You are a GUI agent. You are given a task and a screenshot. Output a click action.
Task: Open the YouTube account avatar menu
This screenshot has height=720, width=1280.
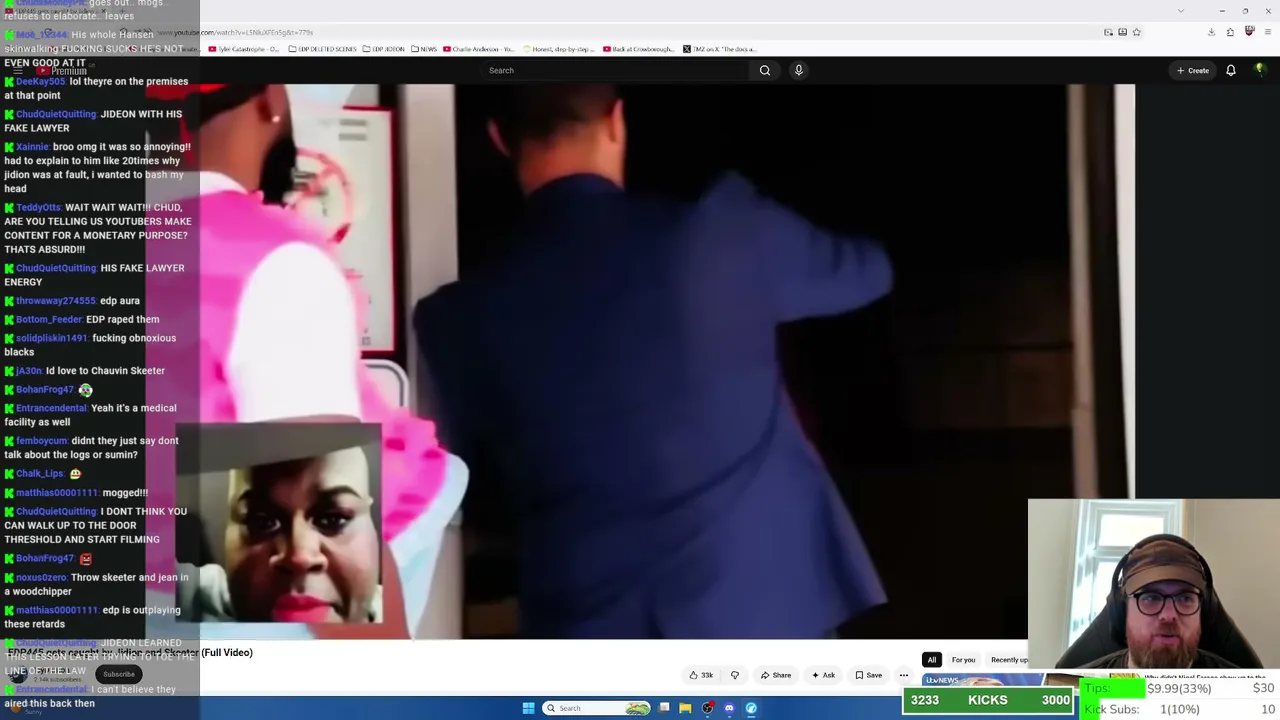coord(1260,70)
